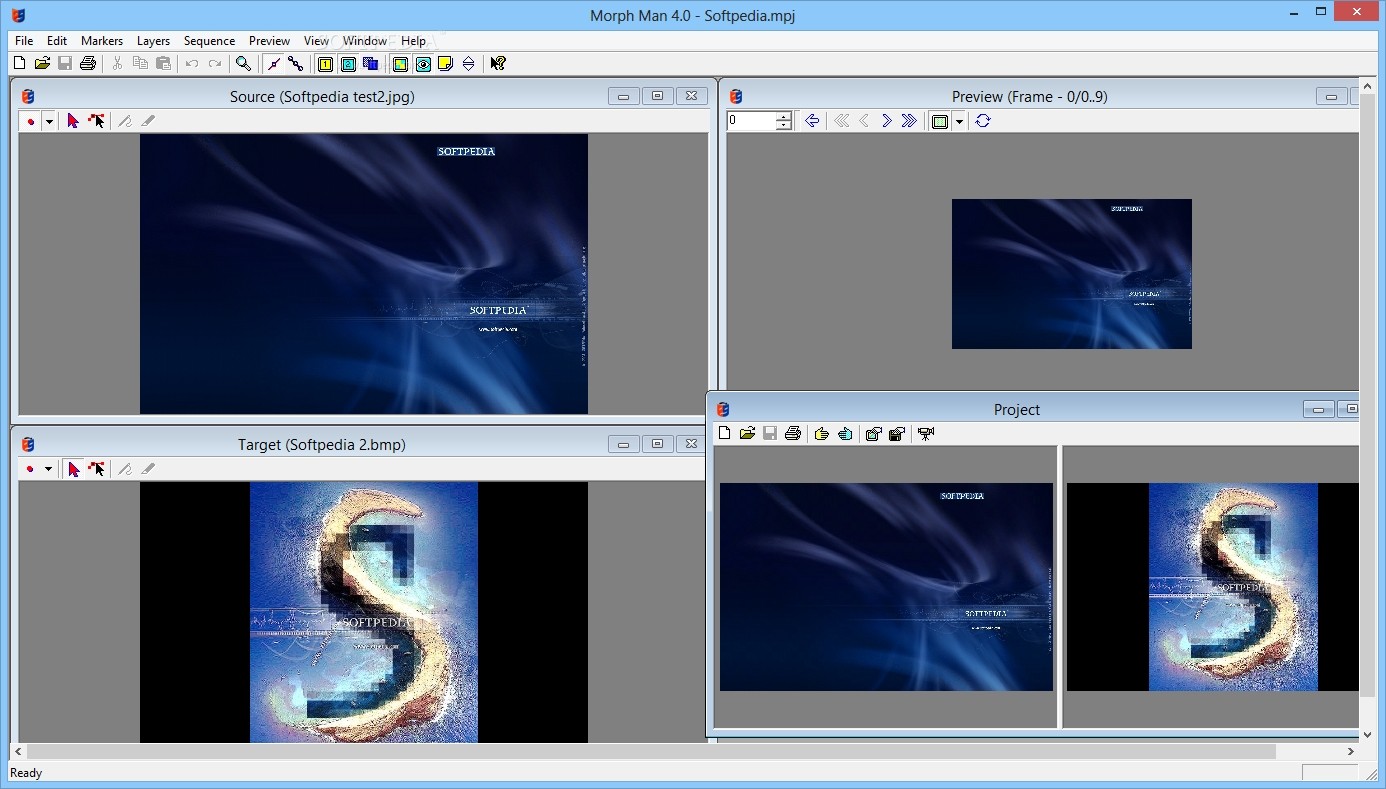Advance to next frame in Preview
The width and height of the screenshot is (1386, 789).
pyautogui.click(x=886, y=121)
